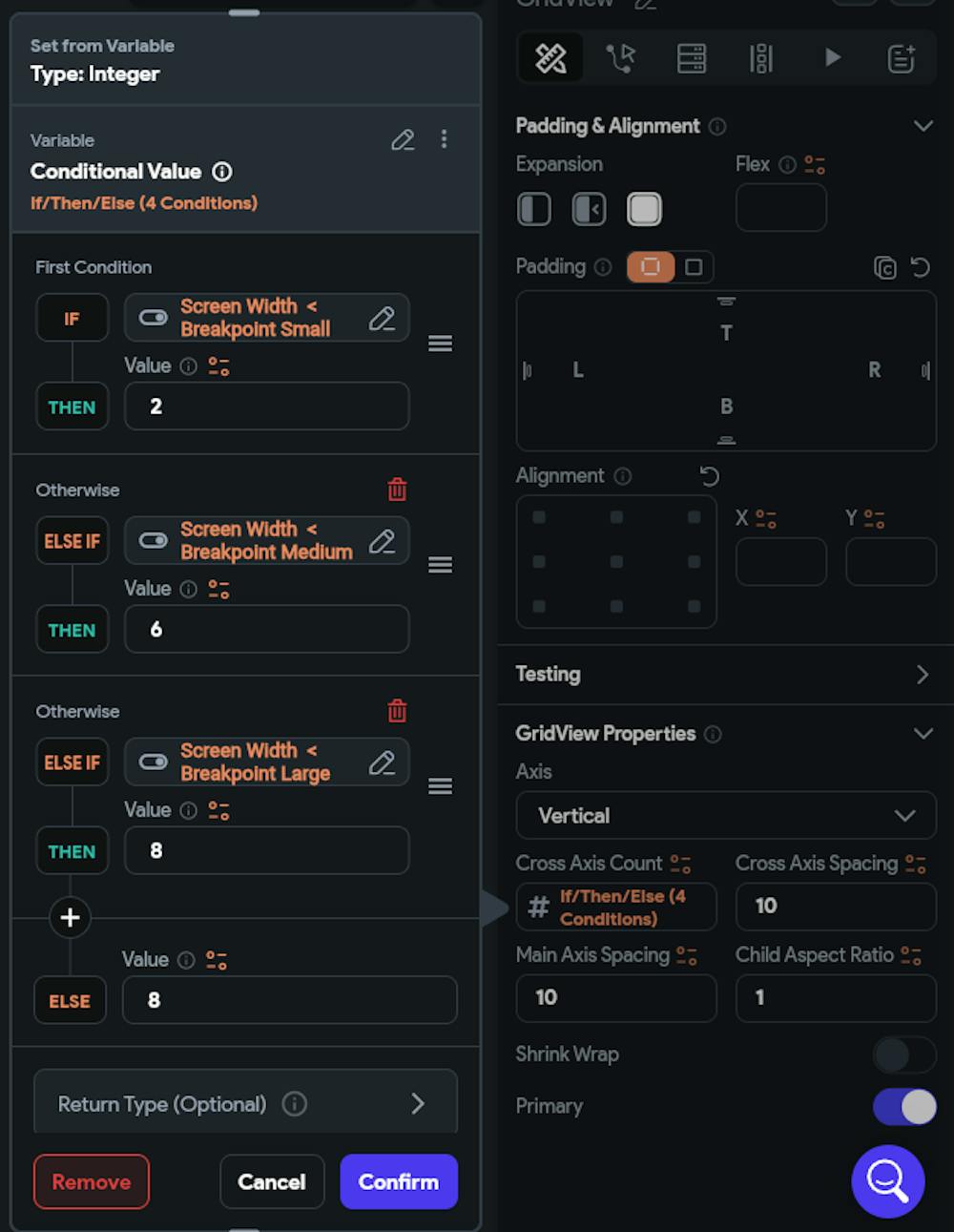Open the three-dot menu beside Variable
This screenshot has height=1232, width=954.
coord(444,139)
